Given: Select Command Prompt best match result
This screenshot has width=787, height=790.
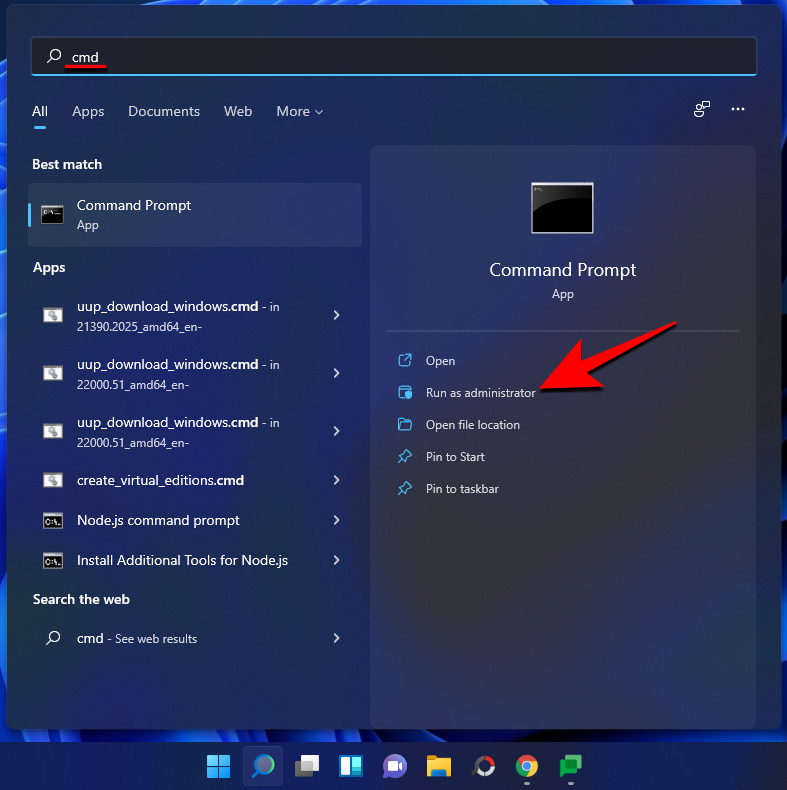Looking at the screenshot, I should coord(195,214).
